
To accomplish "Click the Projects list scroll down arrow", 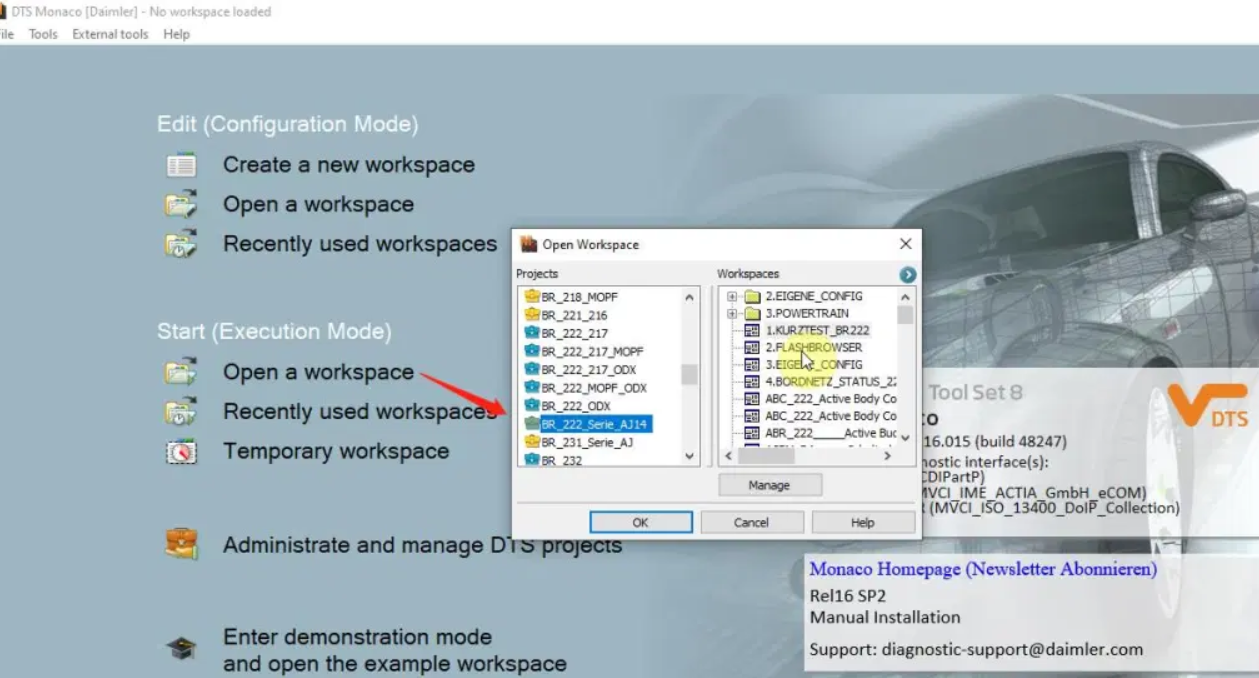I will [689, 456].
